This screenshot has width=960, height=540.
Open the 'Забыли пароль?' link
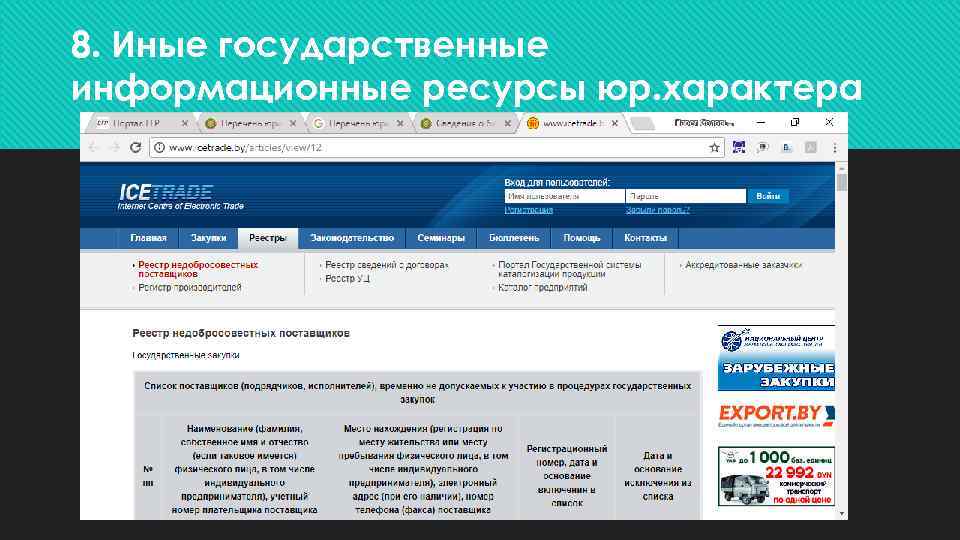pyautogui.click(x=657, y=210)
